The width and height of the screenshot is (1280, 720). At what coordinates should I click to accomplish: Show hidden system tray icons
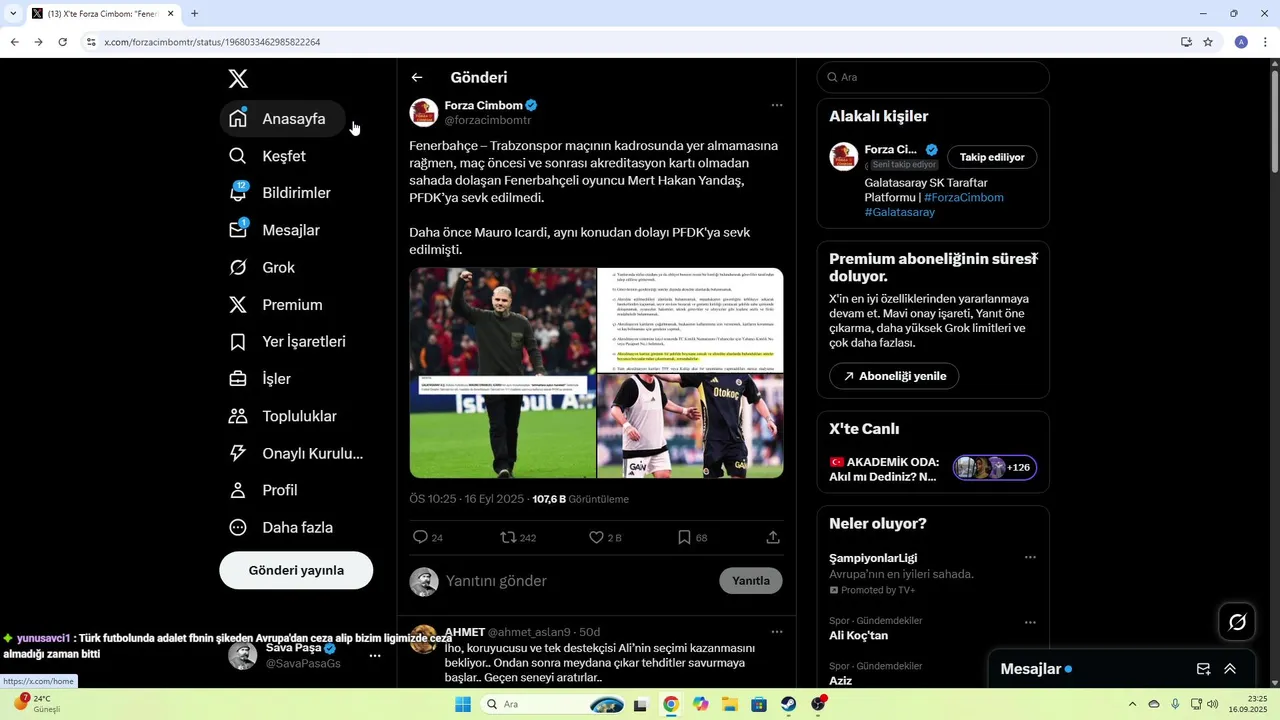1132,704
